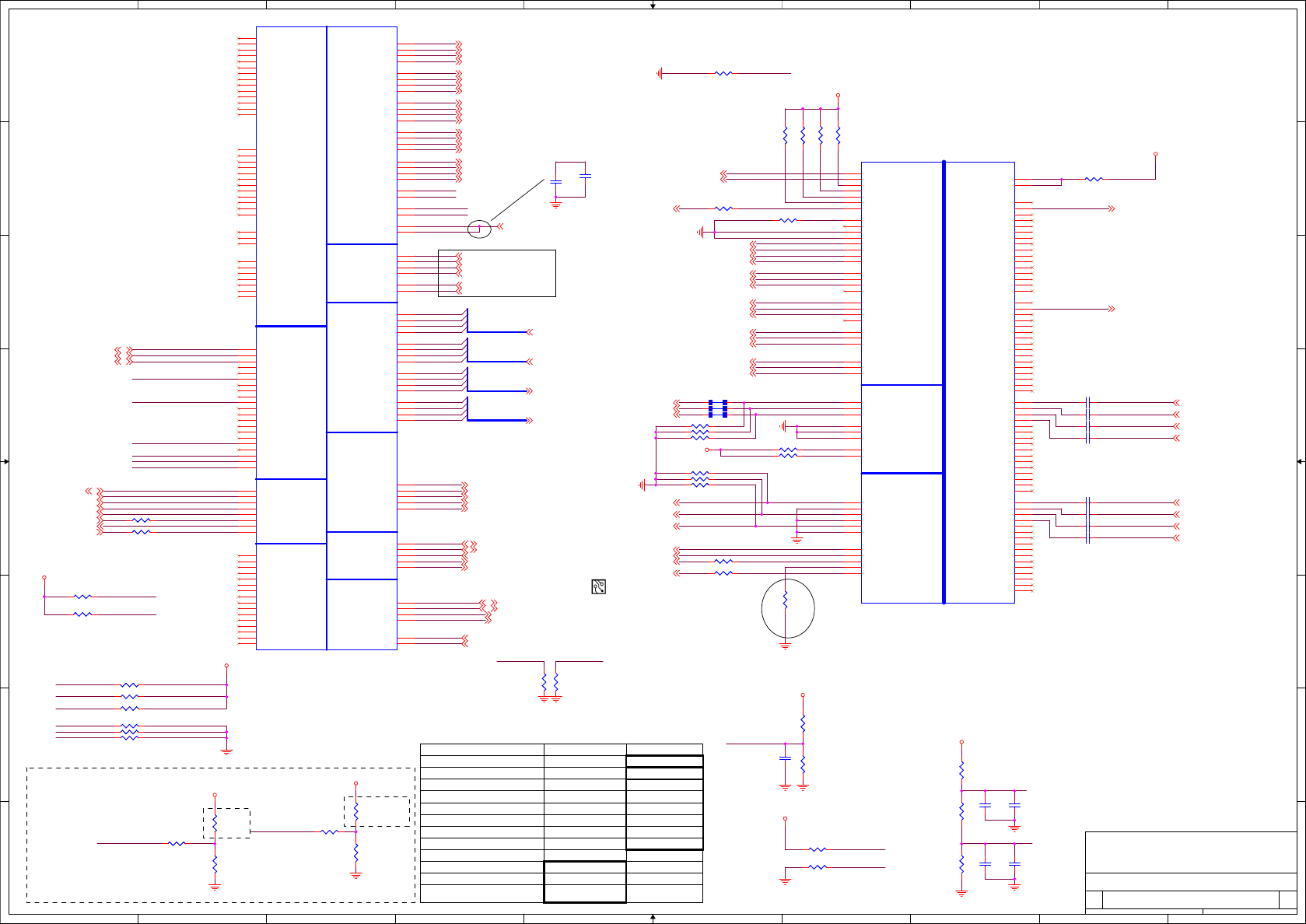Screen dimensions: 1306x924
Task: Select the lone capacitor beside the two-resistor divider
Action: pyautogui.click(x=785, y=758)
